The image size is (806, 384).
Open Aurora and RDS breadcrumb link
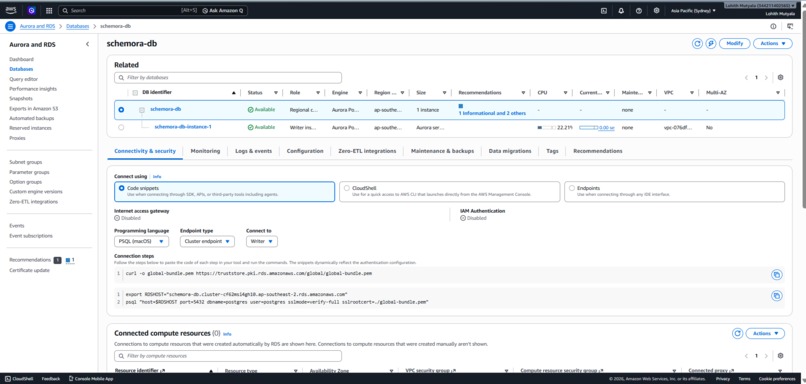click(37, 26)
